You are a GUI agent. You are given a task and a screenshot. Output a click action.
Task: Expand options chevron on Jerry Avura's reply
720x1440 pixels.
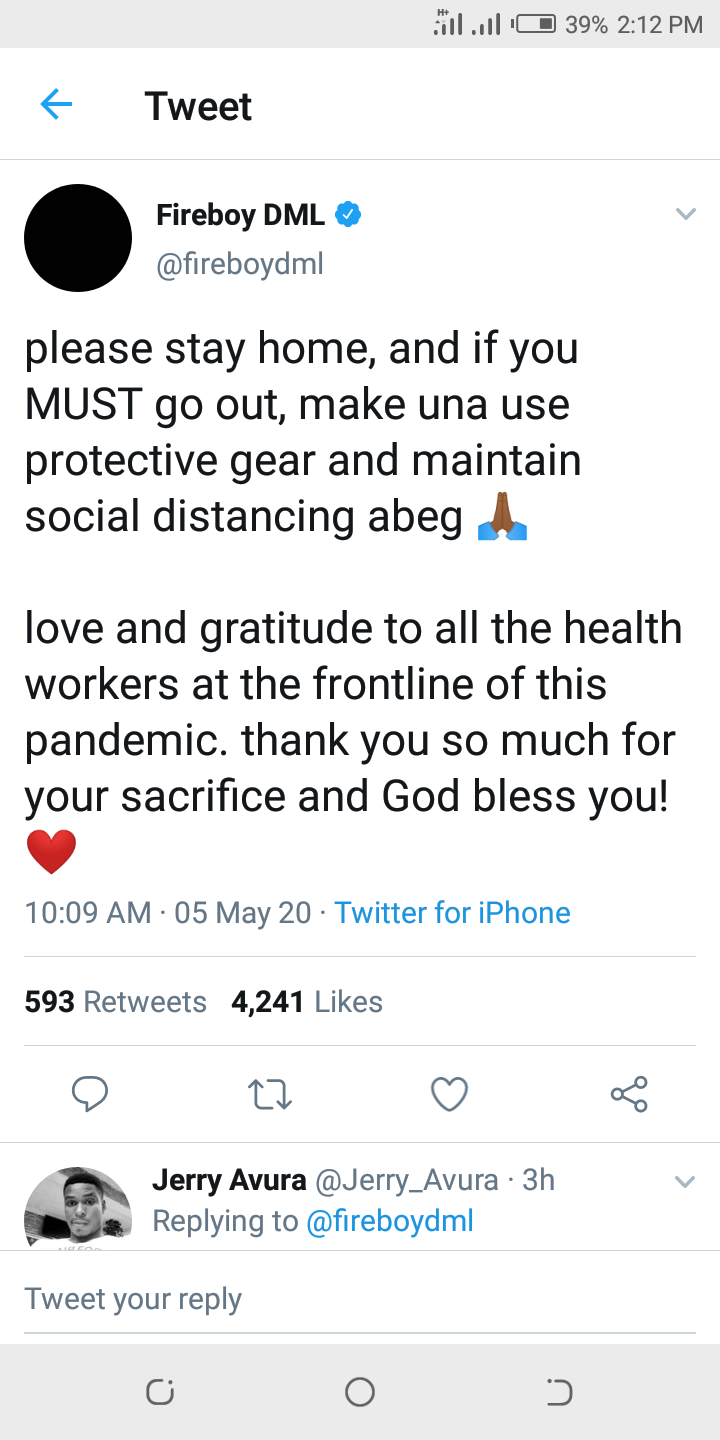[685, 1182]
